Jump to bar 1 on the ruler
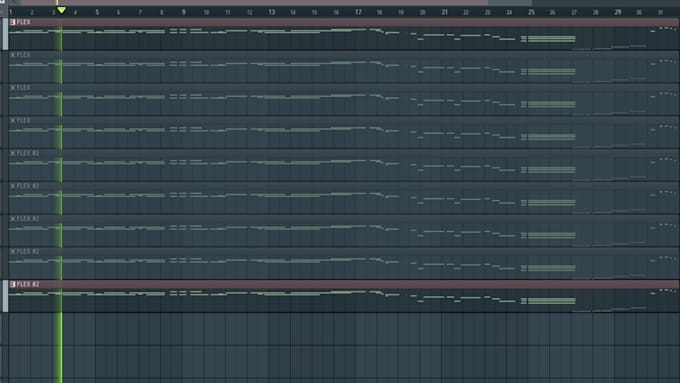Image resolution: width=680 pixels, height=383 pixels. (x=10, y=12)
